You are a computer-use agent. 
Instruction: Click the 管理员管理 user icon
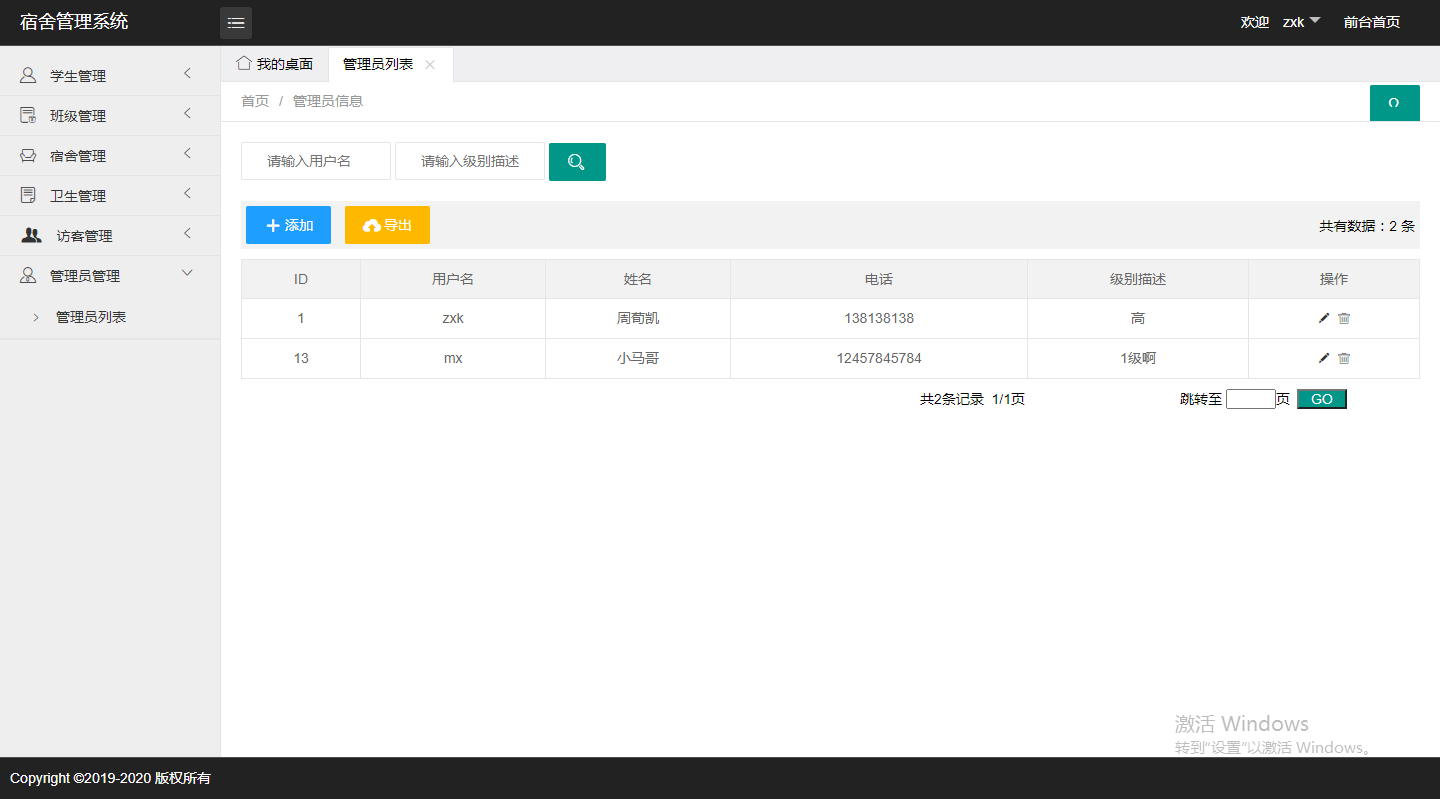[x=28, y=275]
